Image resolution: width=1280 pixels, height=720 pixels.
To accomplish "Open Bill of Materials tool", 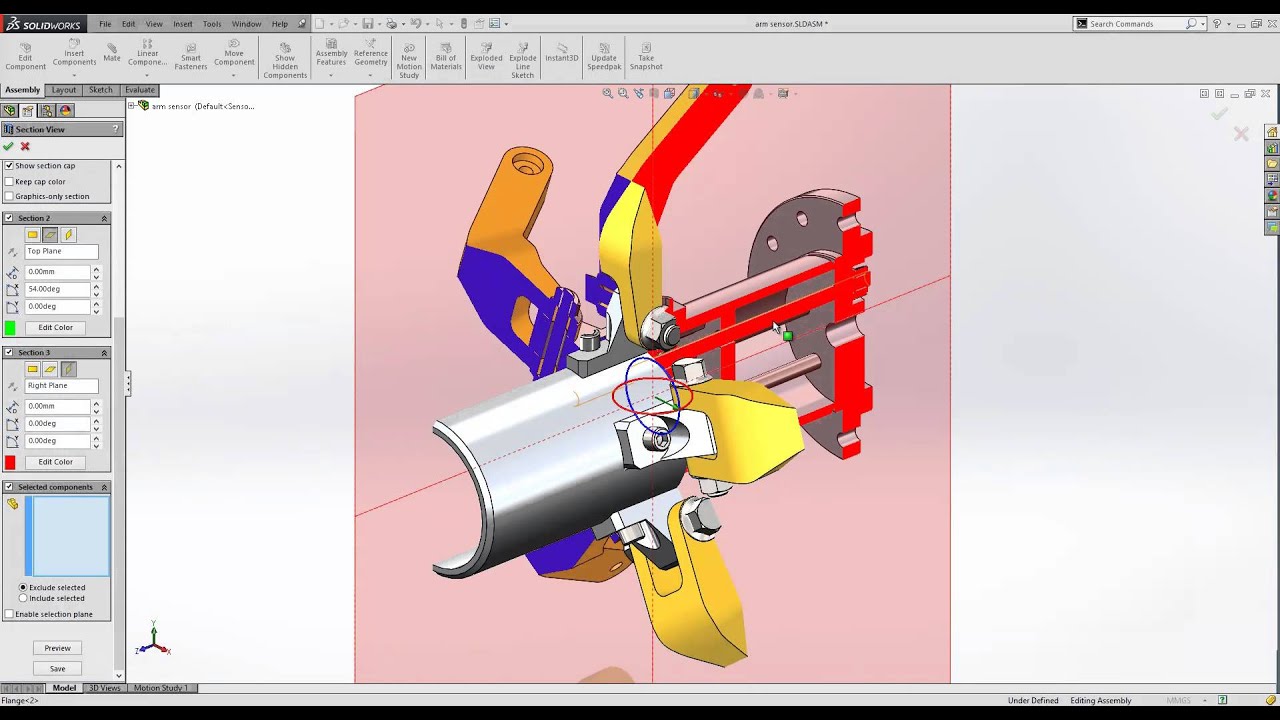I will (446, 56).
